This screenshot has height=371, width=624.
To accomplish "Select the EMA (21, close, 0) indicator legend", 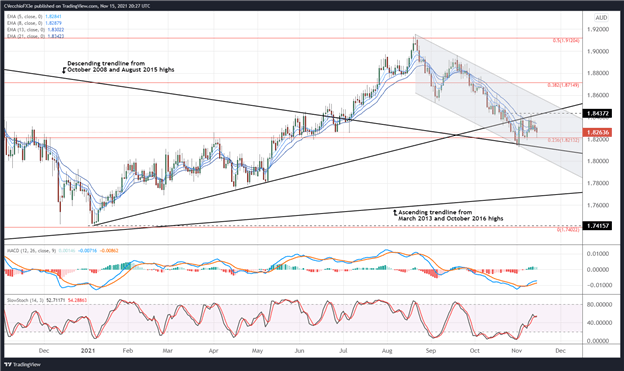I will point(35,36).
